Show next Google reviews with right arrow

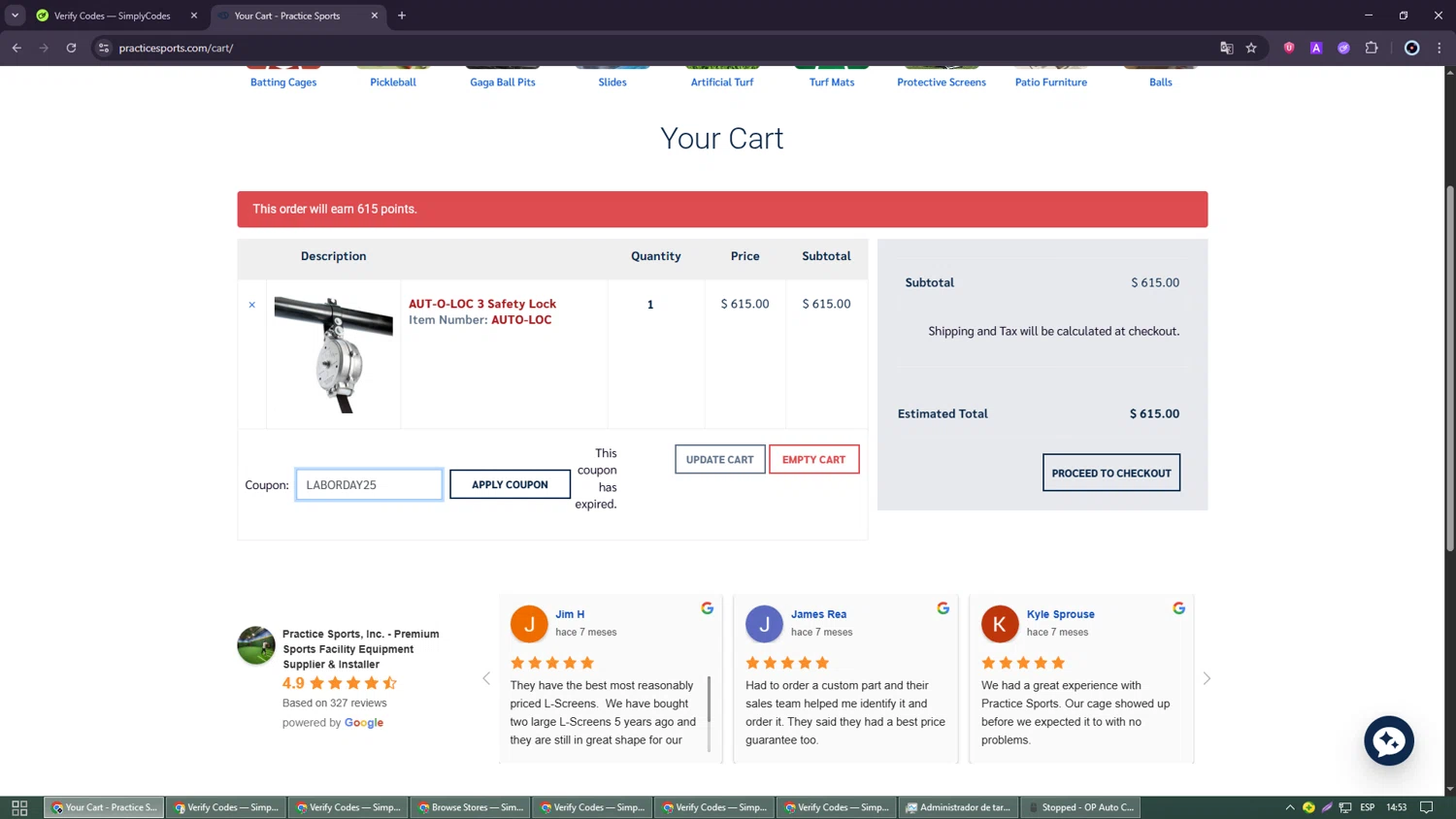click(1207, 678)
